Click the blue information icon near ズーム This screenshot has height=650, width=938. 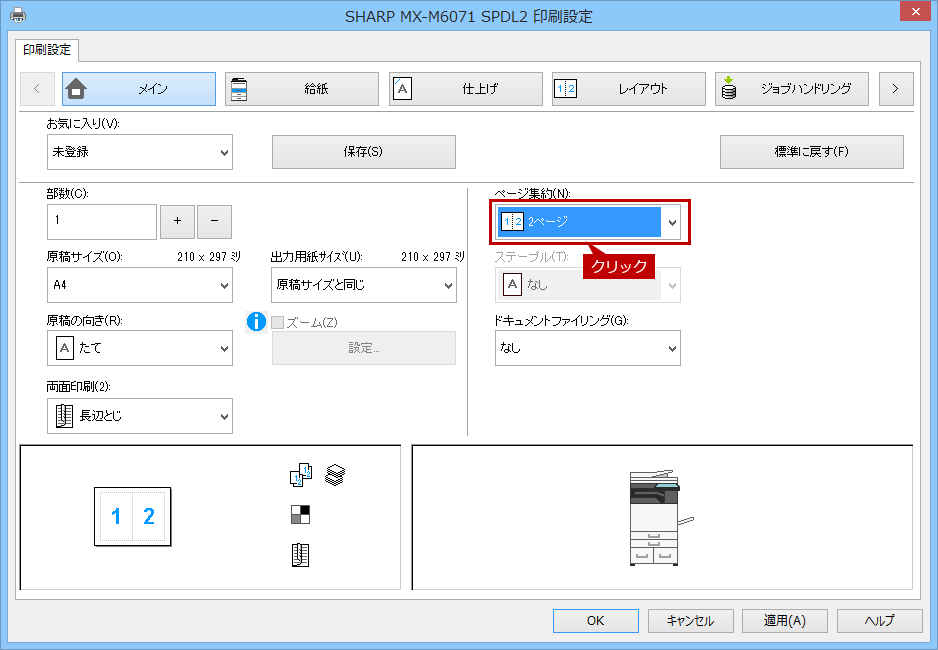[x=256, y=322]
